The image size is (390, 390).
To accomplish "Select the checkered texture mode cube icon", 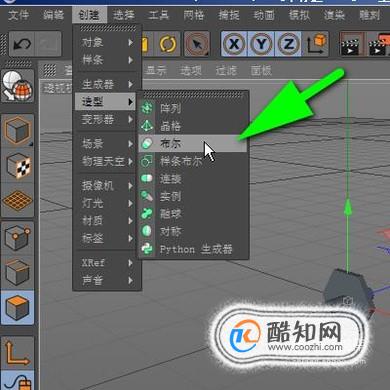I will [17, 166].
